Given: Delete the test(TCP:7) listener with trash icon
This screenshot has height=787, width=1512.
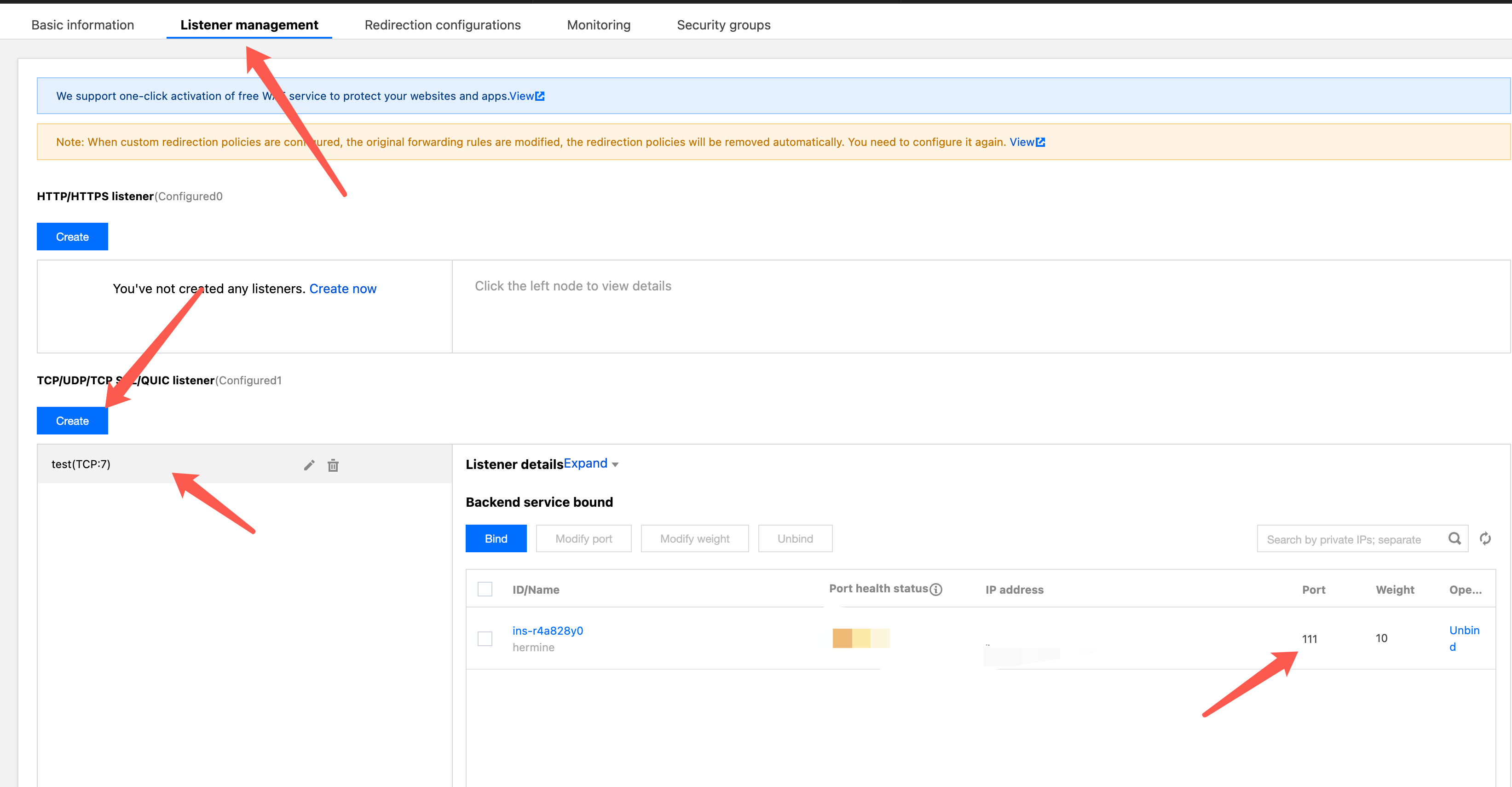Looking at the screenshot, I should [333, 465].
